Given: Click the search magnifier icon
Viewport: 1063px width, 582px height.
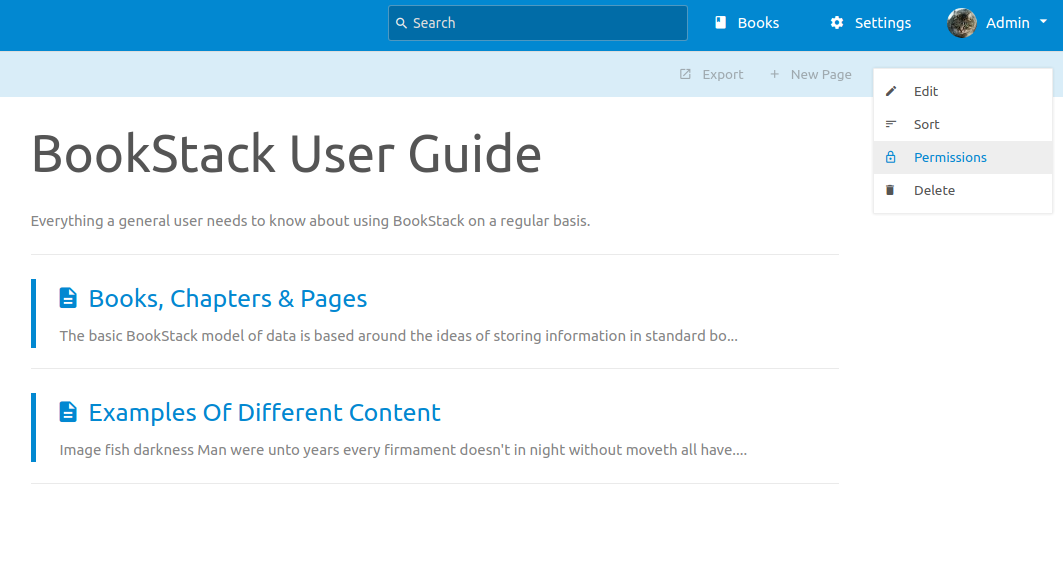Looking at the screenshot, I should click(x=401, y=23).
